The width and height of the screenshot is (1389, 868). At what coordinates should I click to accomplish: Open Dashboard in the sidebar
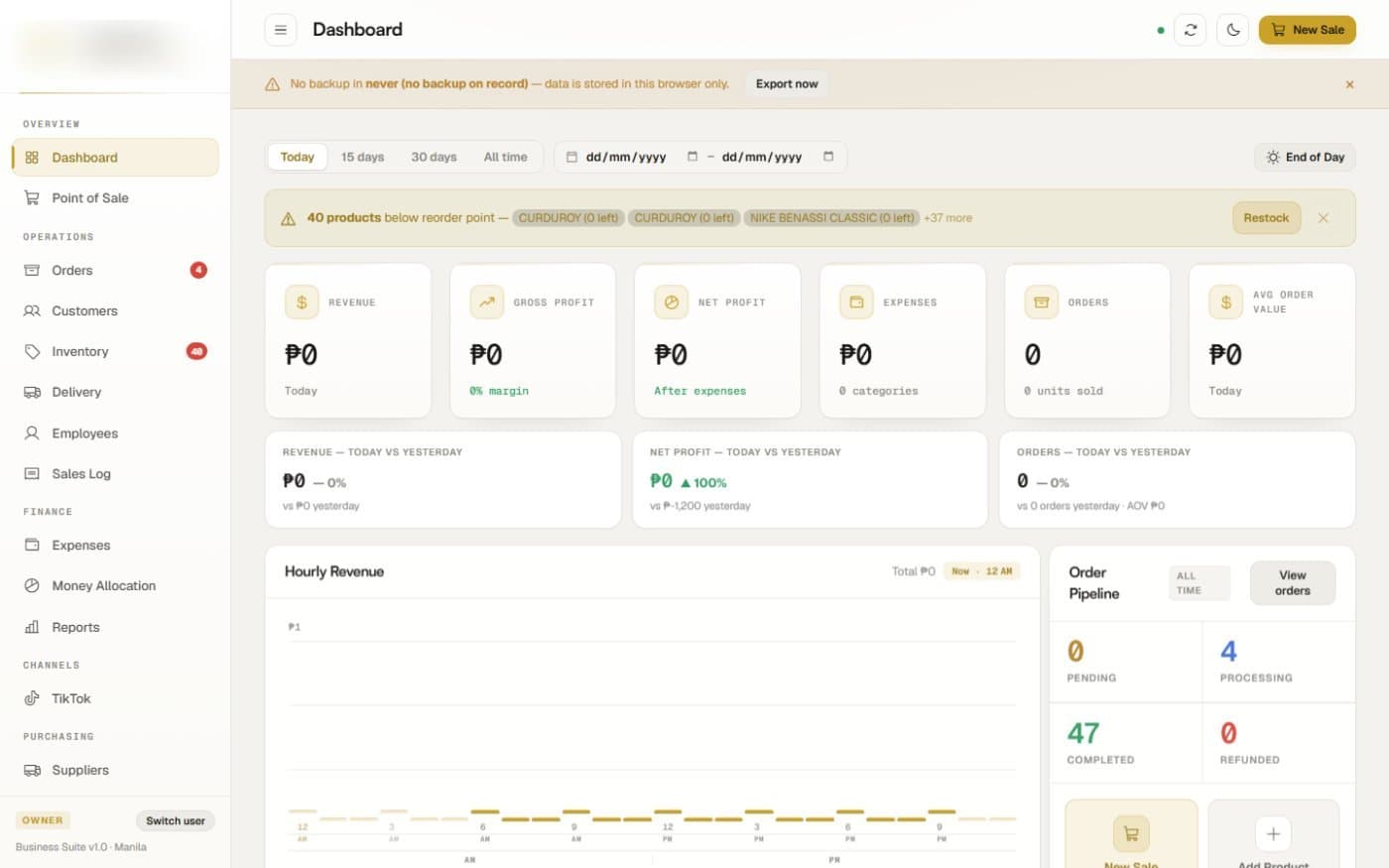coord(115,158)
